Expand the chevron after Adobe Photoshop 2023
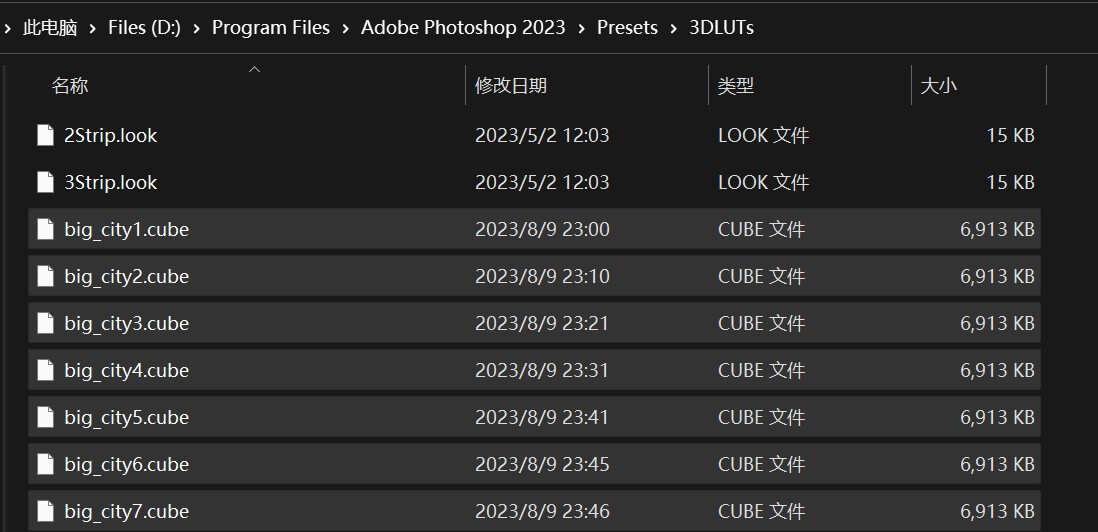The height and width of the screenshot is (532, 1098). tap(581, 28)
